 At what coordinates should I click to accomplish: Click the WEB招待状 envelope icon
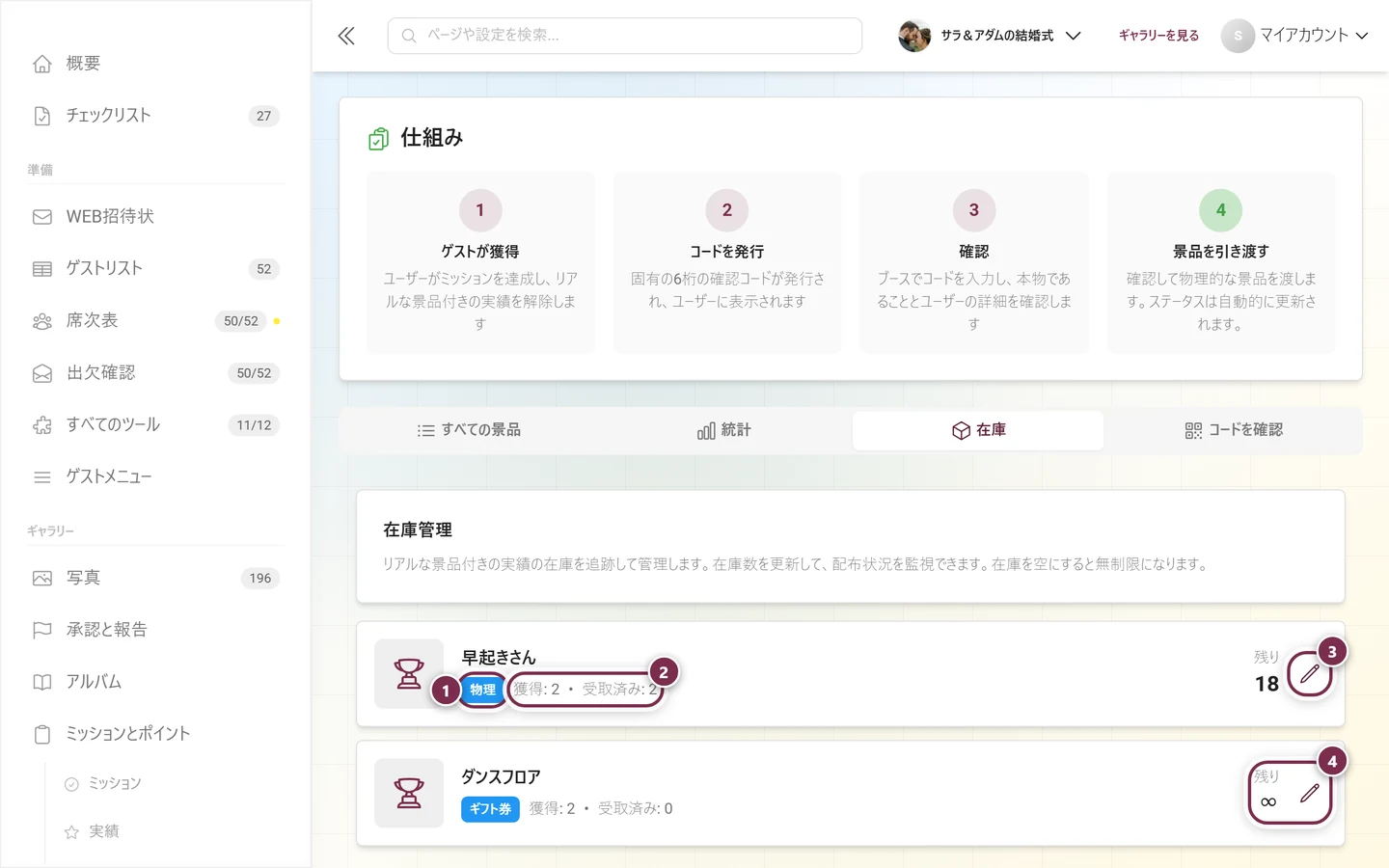point(42,217)
